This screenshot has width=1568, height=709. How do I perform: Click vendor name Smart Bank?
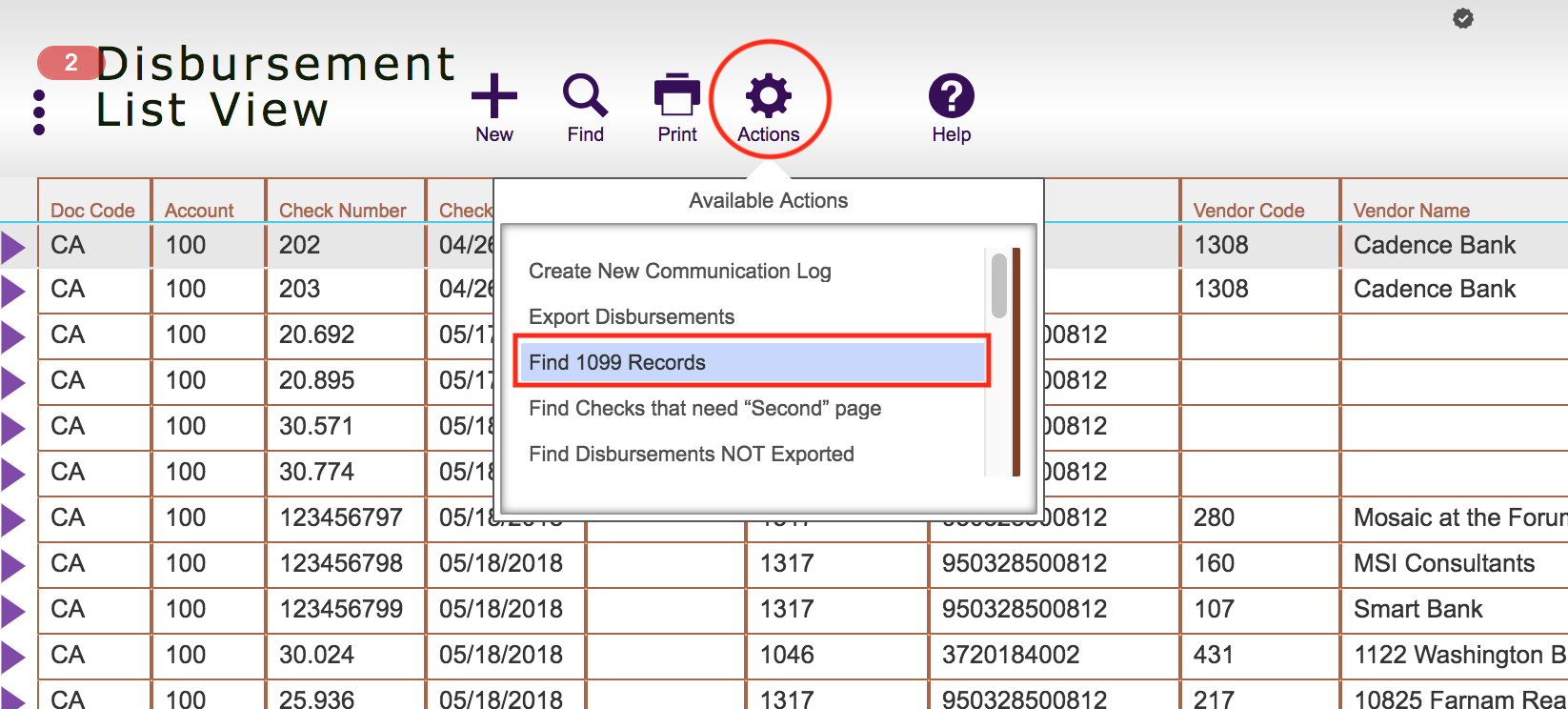tap(1418, 609)
